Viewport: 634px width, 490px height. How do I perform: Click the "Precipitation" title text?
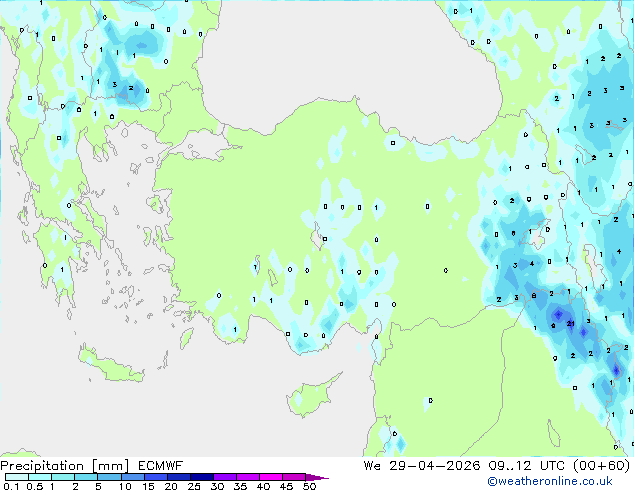point(42,466)
